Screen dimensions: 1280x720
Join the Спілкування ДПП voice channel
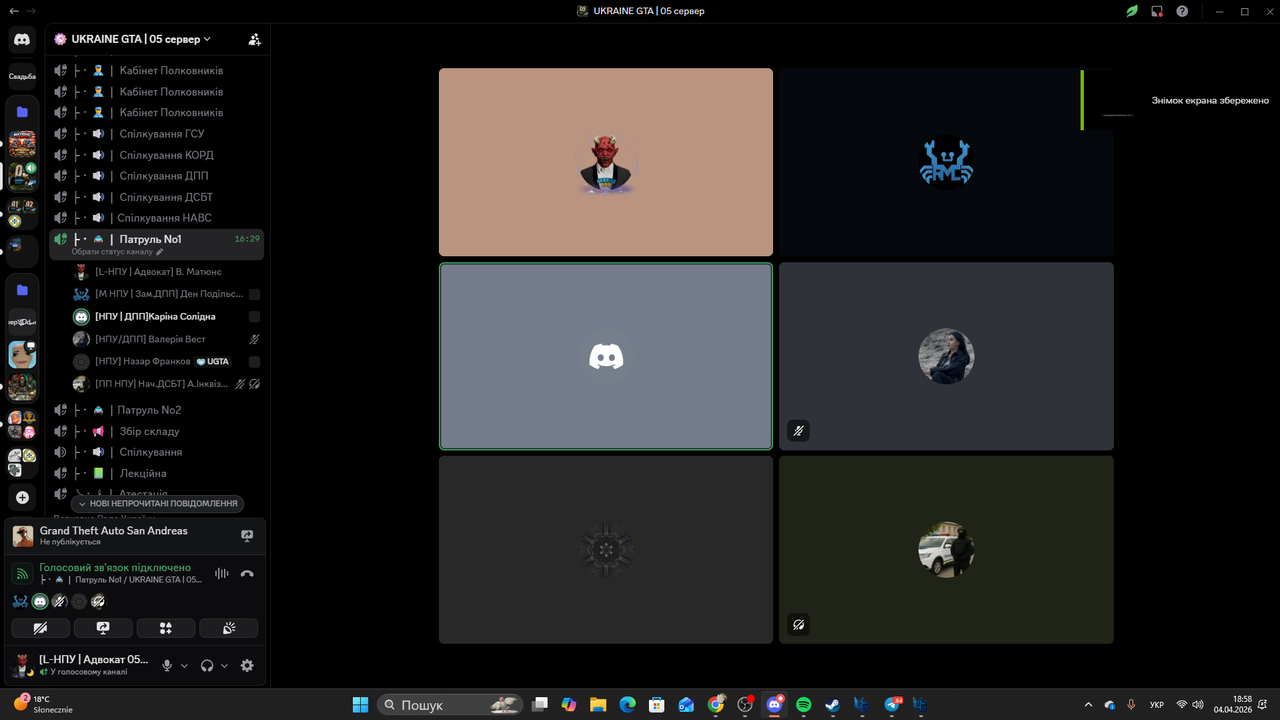coord(157,176)
